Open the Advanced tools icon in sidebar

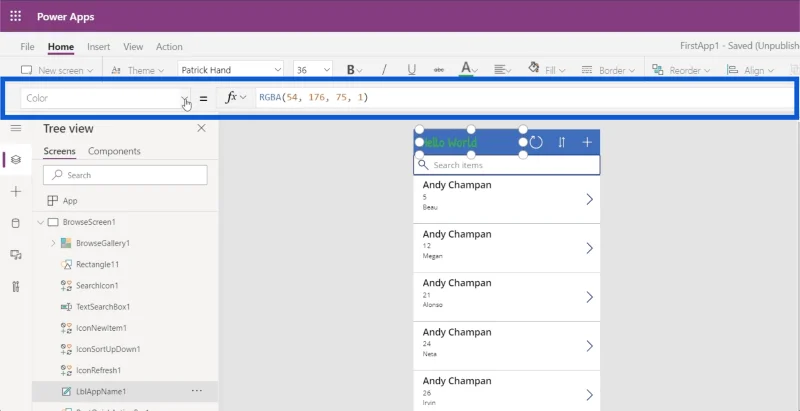pyautogui.click(x=16, y=286)
